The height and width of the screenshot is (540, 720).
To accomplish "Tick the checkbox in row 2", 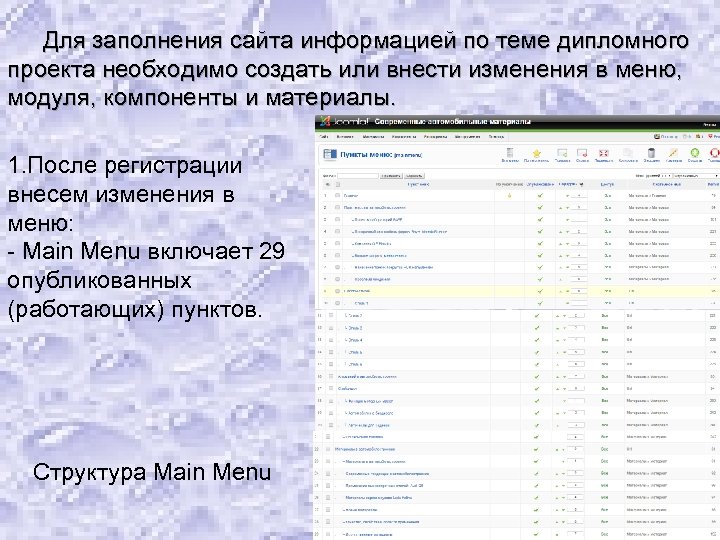I will [x=338, y=208].
